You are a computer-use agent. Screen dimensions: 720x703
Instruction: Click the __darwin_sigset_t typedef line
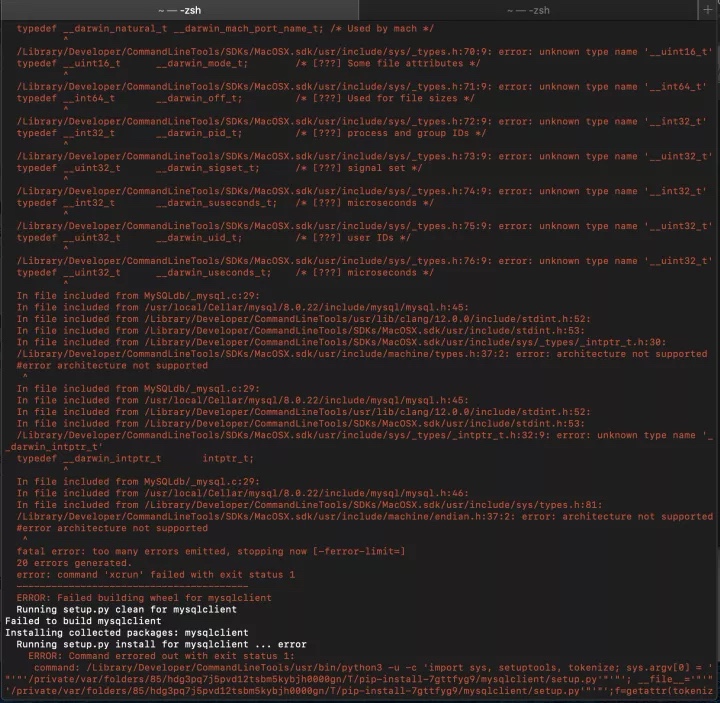[219, 168]
